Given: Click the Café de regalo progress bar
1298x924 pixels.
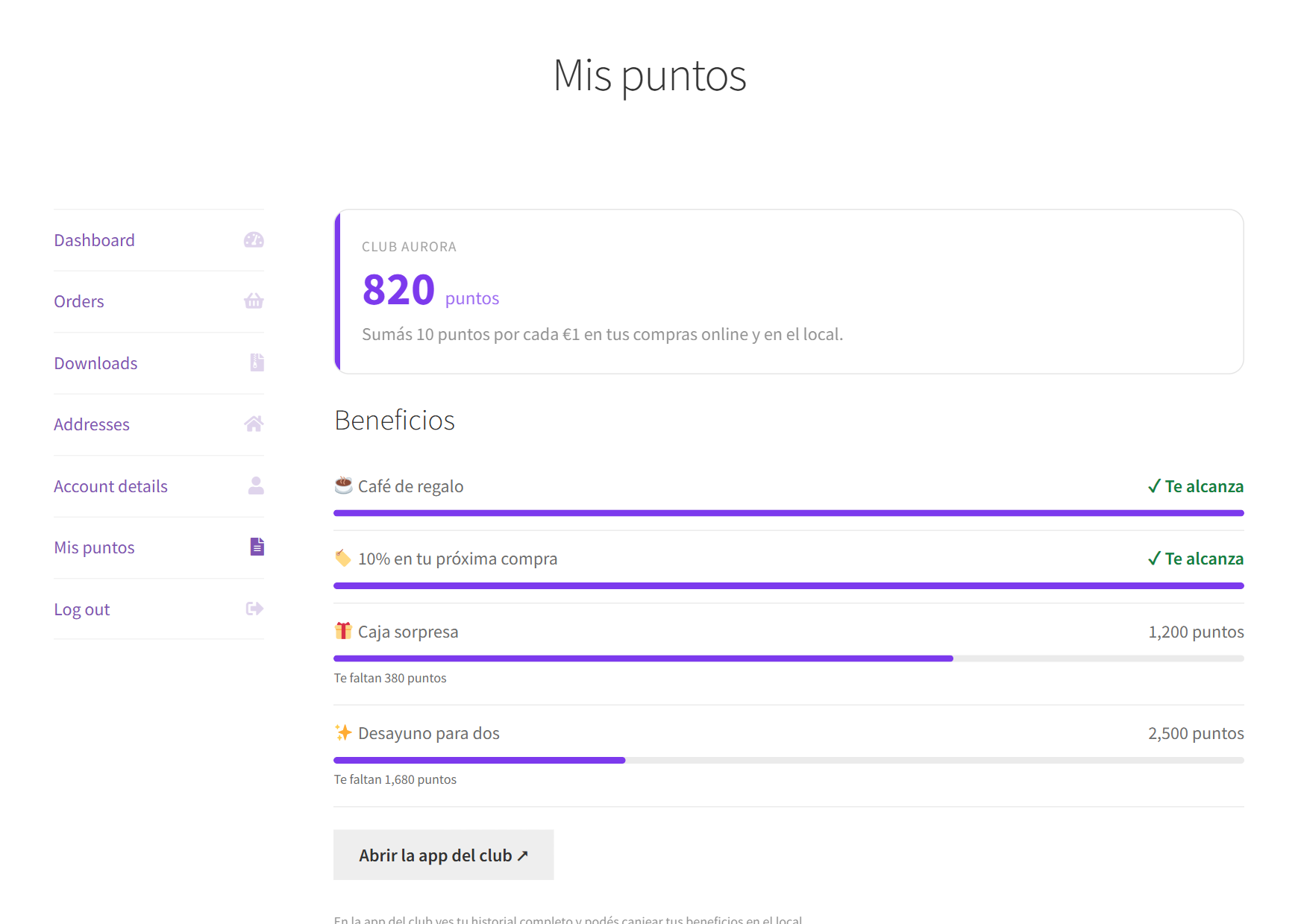Looking at the screenshot, I should click(x=788, y=513).
